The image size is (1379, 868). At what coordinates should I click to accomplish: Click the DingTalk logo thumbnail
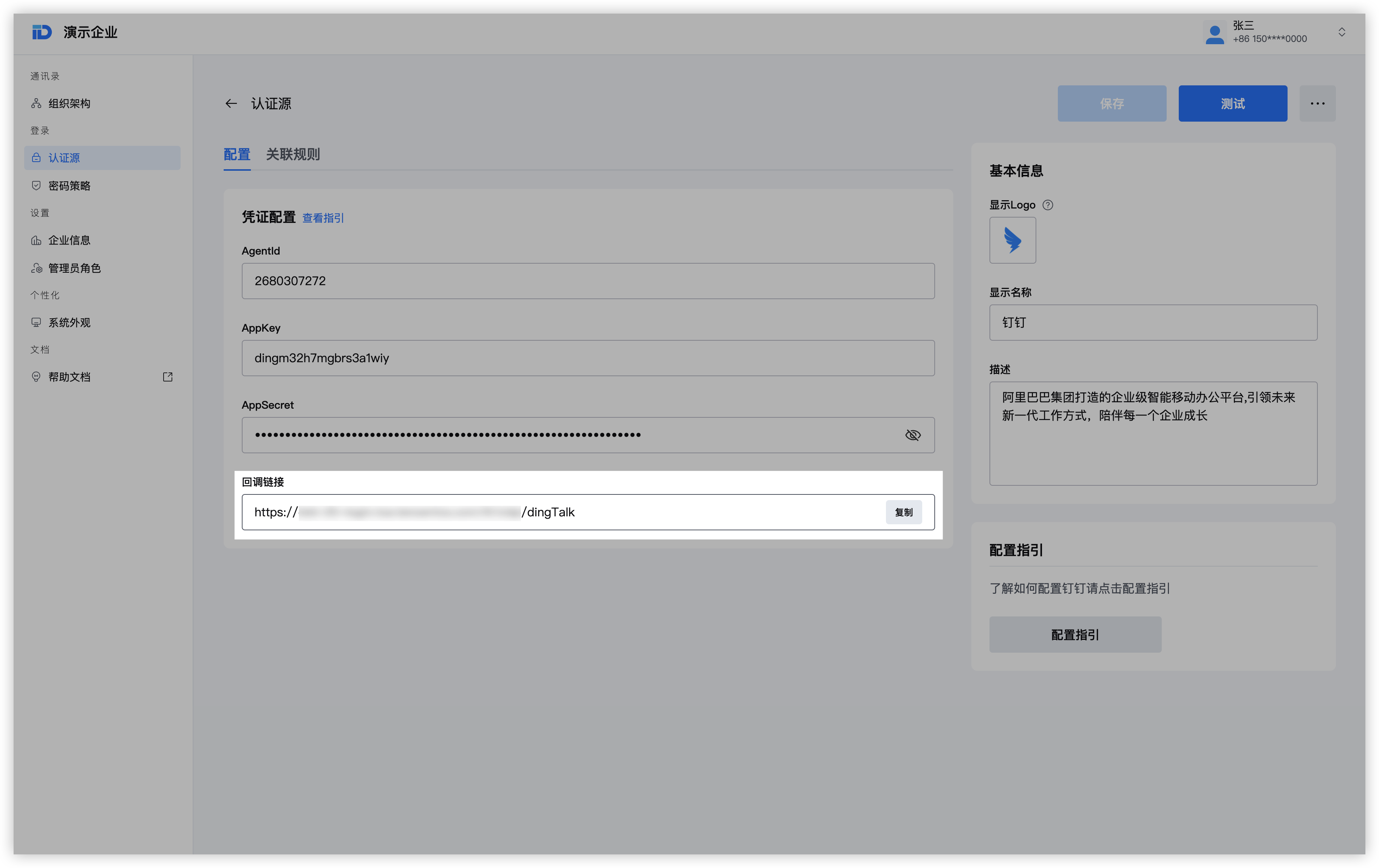[1013, 240]
